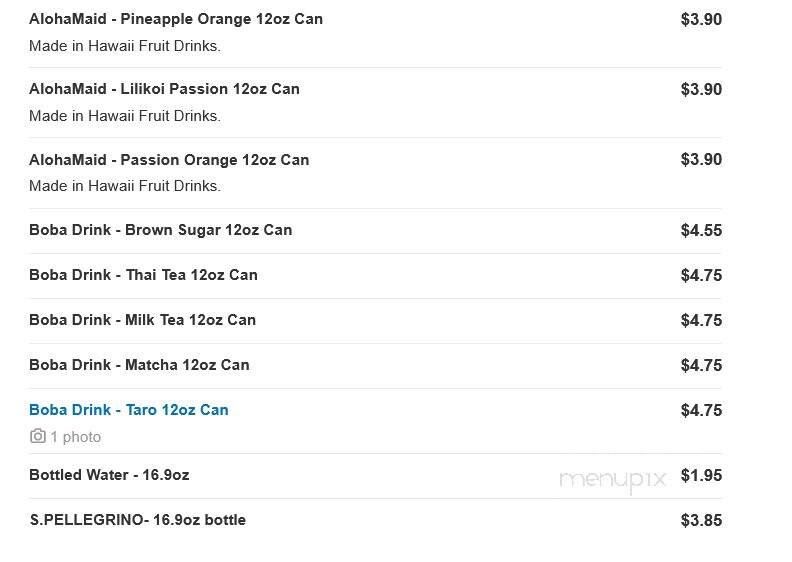Screen dimensions: 792x562
Task: Select S.PELLEGRINO 16.9oz bottle item
Action: pos(137,520)
